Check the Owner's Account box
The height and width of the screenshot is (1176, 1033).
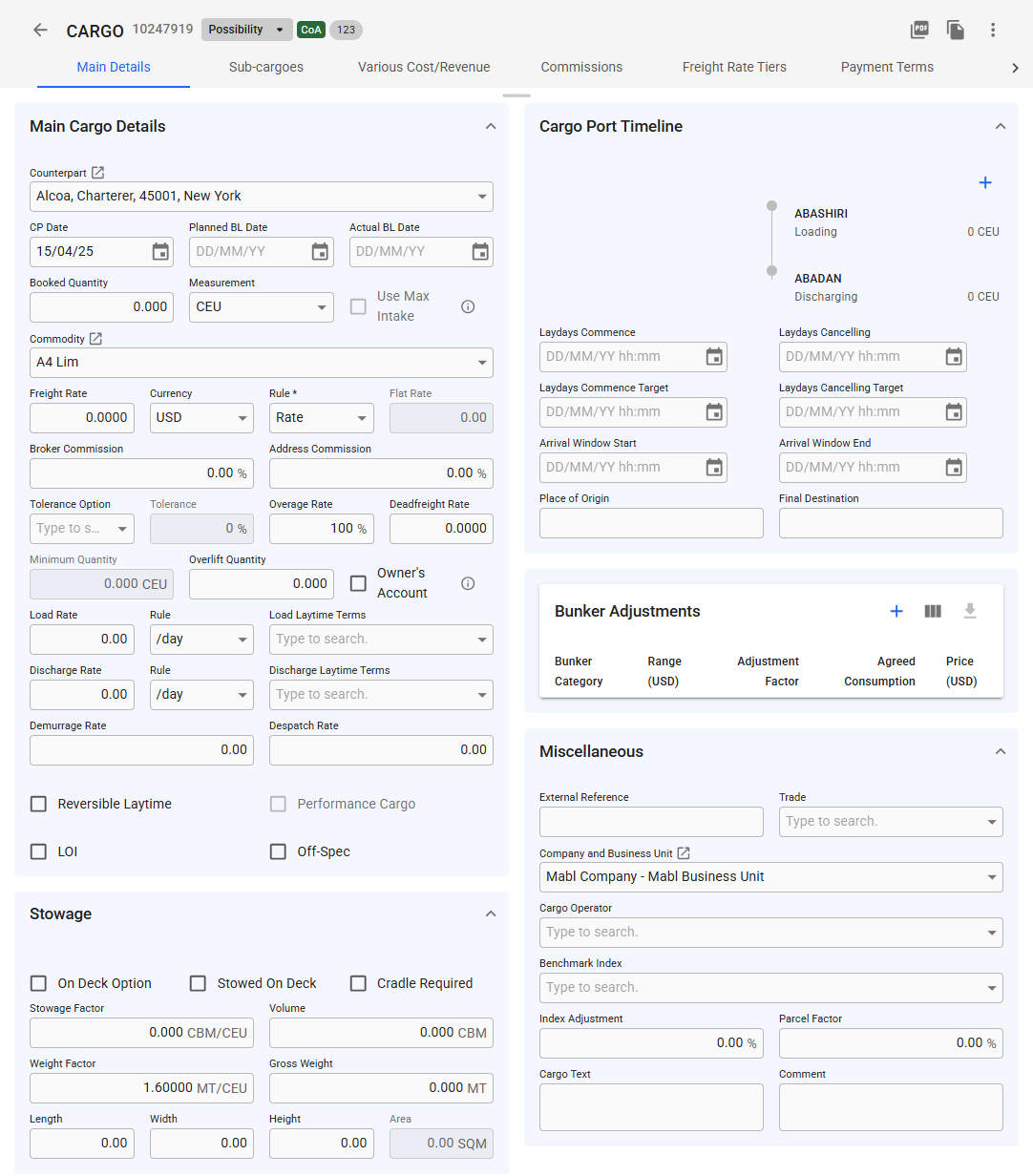[x=358, y=583]
